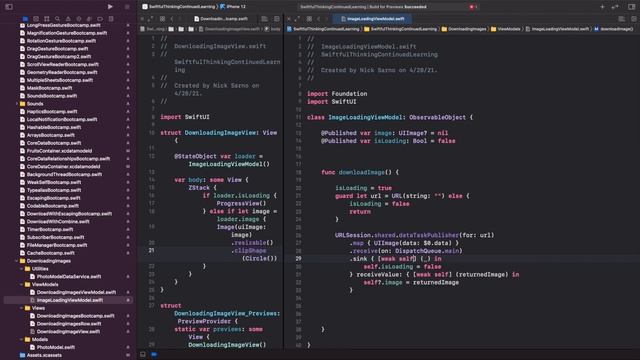This screenshot has height=360, width=640.
Task: Open related items grid in left editor
Action: [x=162, y=19]
